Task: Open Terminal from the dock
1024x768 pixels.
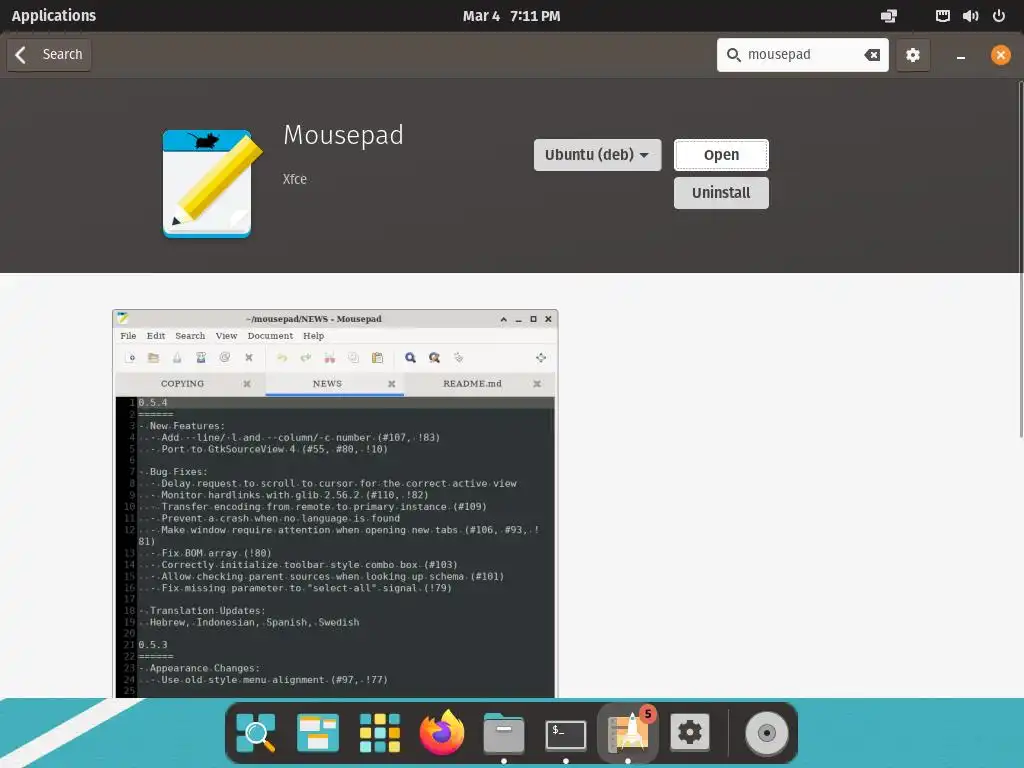Action: [x=566, y=734]
